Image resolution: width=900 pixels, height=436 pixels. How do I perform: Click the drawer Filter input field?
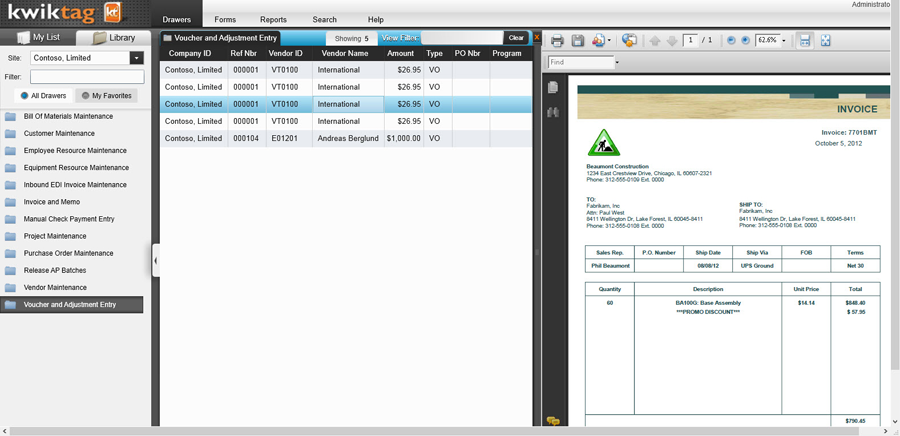87,77
